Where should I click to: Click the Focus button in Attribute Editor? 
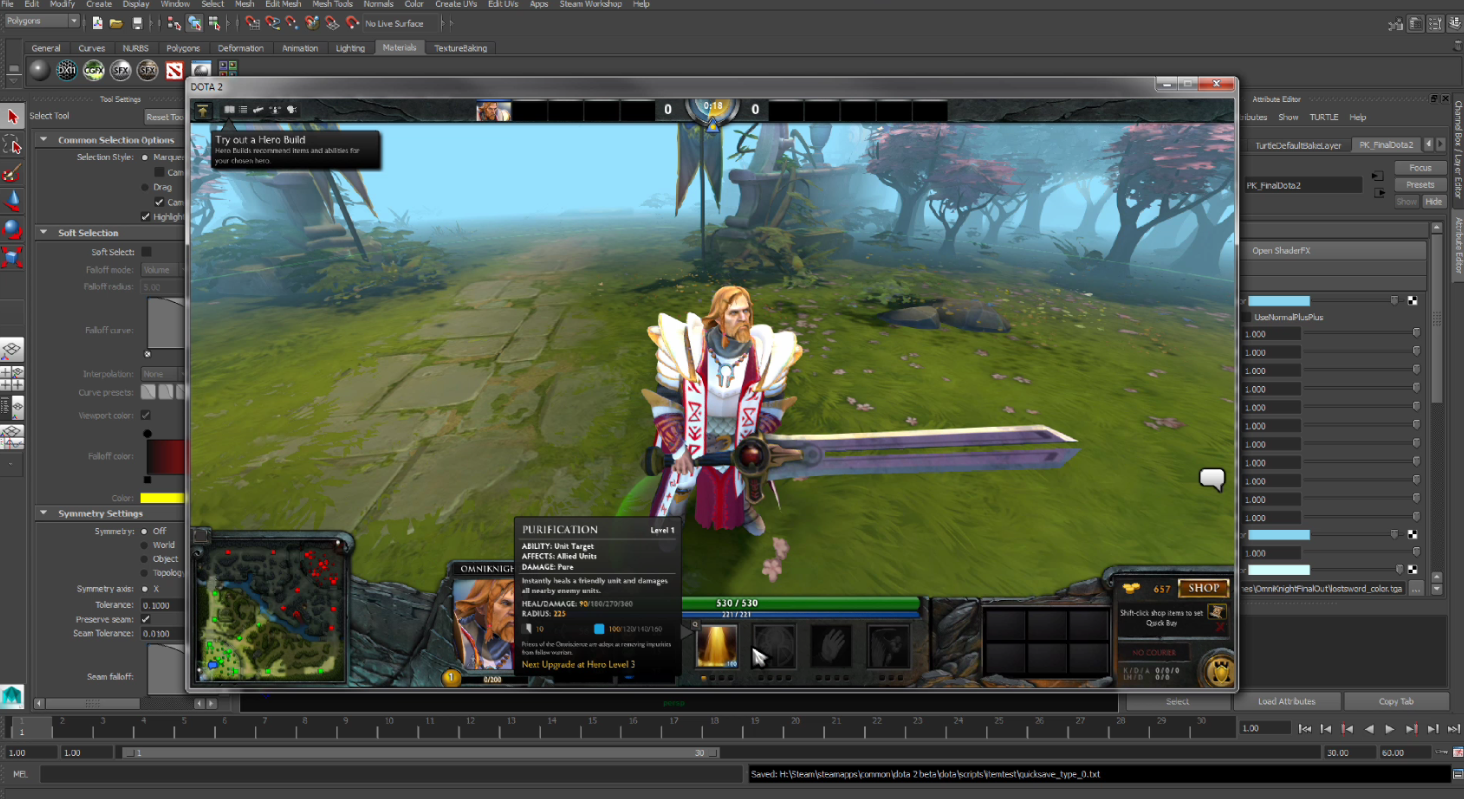[1420, 168]
